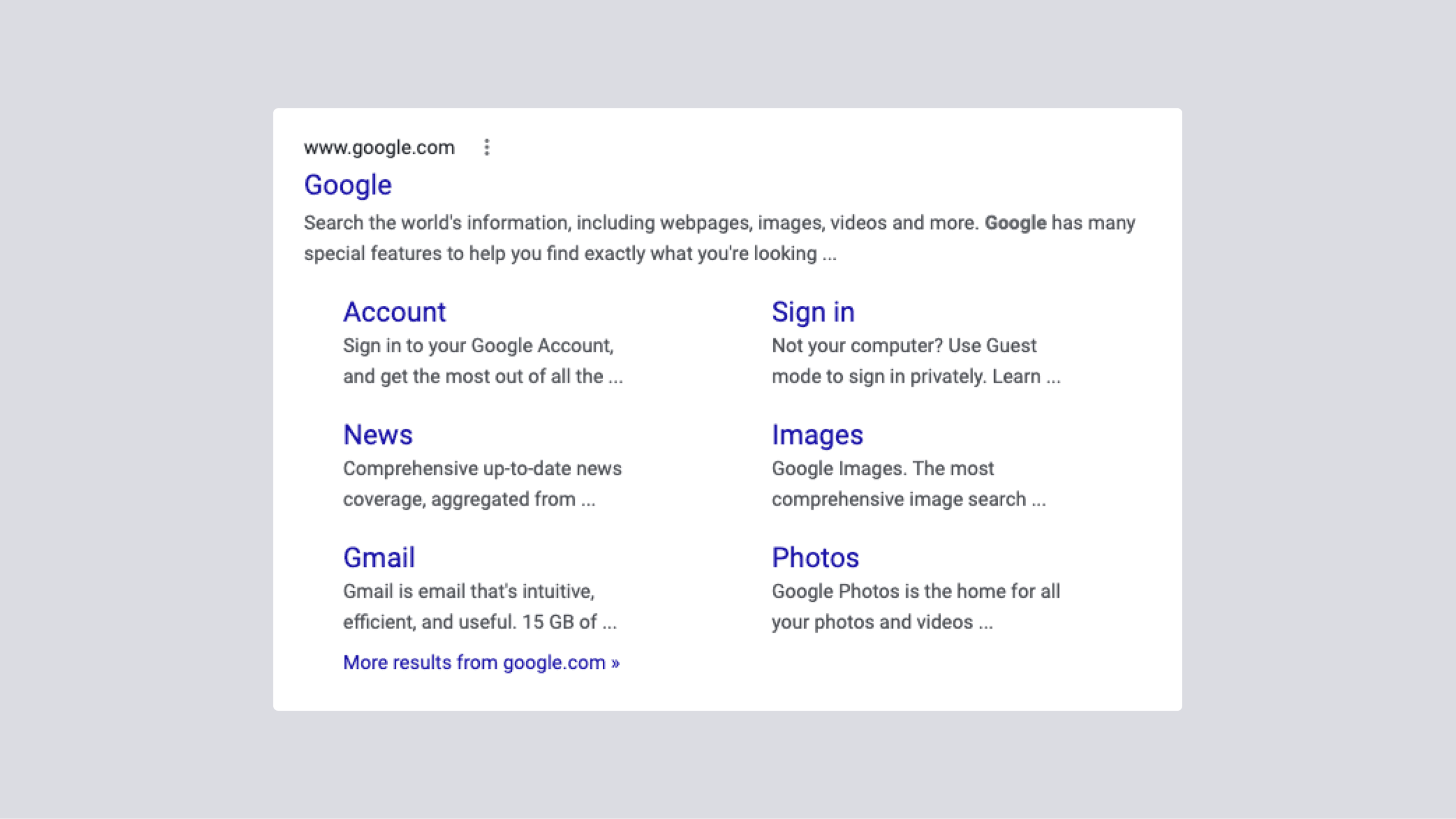
Task: Open the Account sitelink
Action: click(394, 312)
